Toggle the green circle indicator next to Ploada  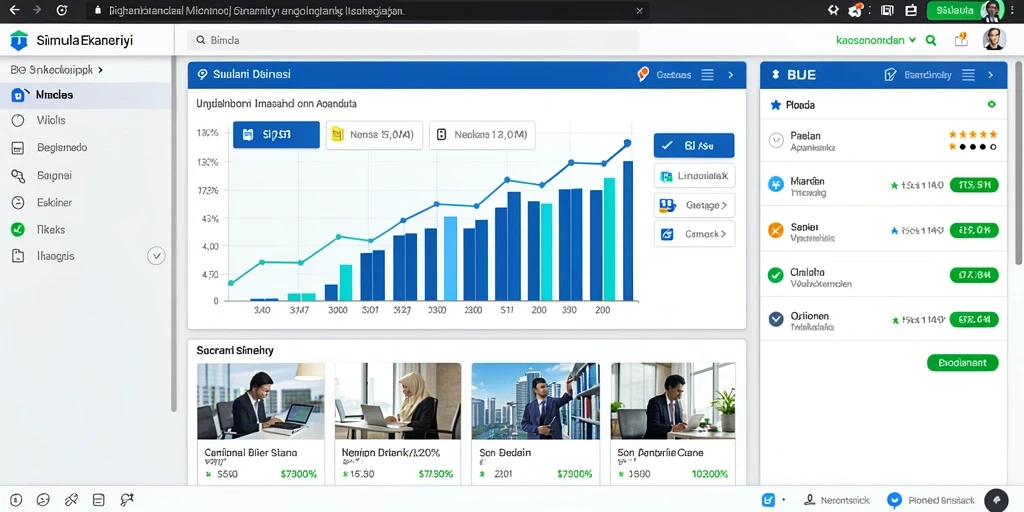coord(992,104)
